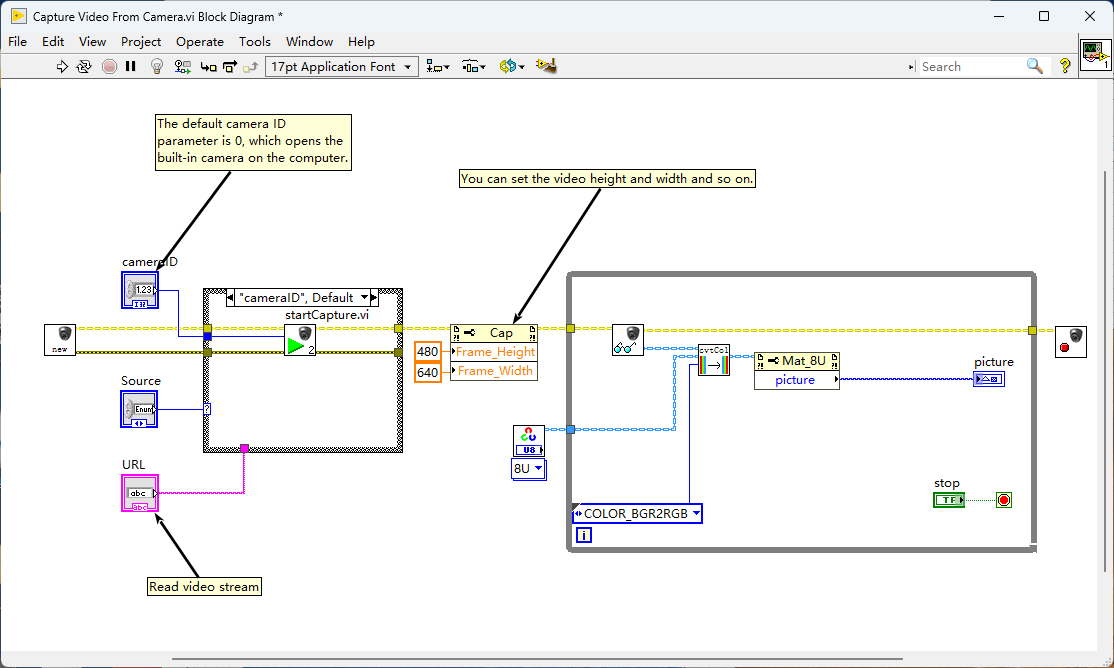The width and height of the screenshot is (1114, 668).
Task: Click the Clean Up Diagram icon
Action: [546, 66]
